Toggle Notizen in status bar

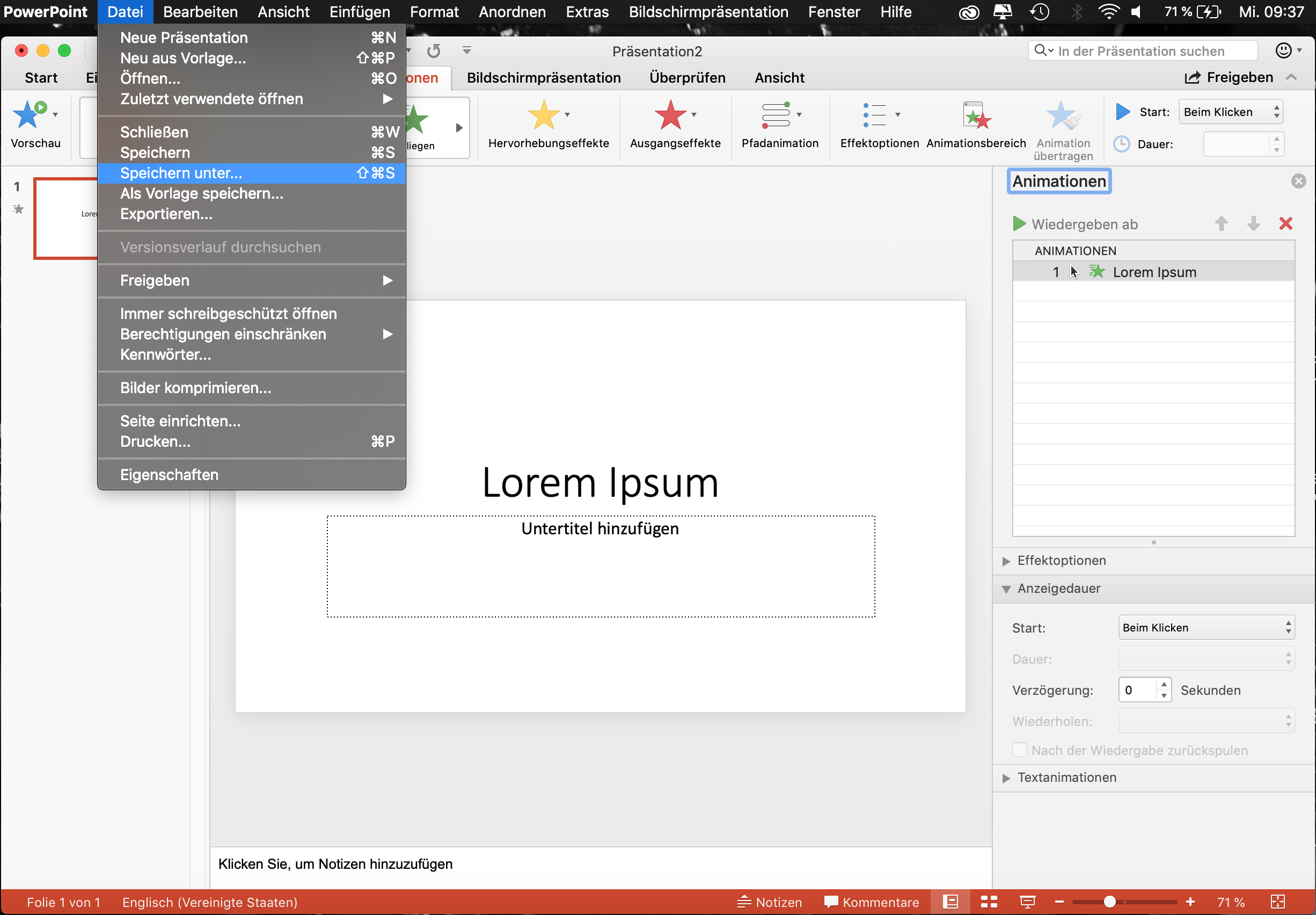770,902
